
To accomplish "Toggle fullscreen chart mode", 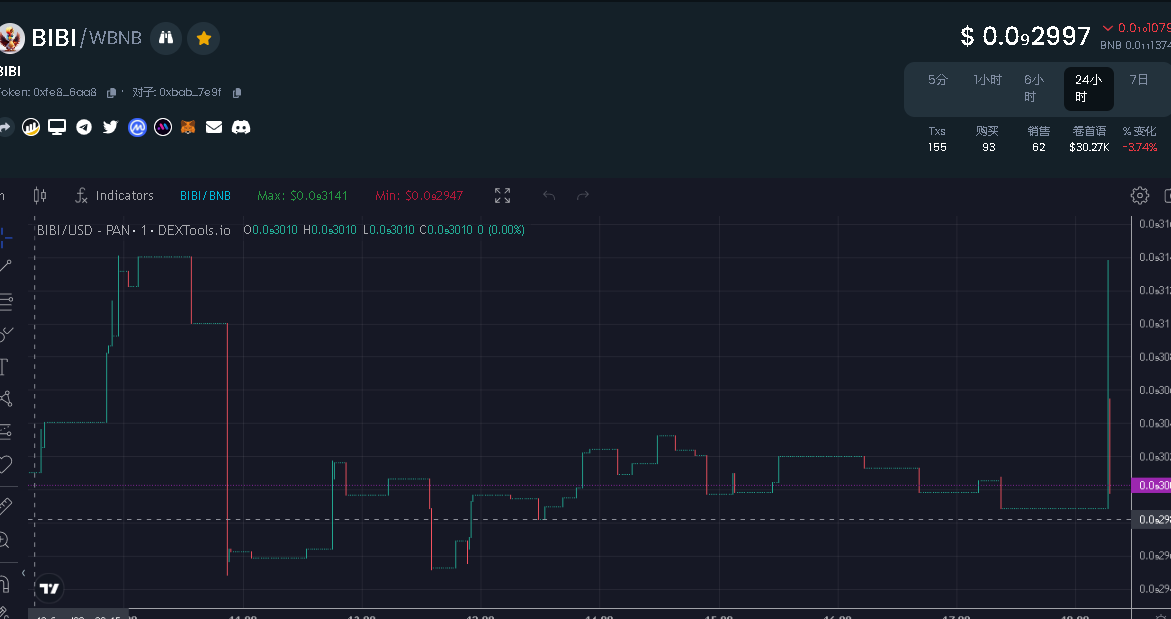I will tap(503, 196).
